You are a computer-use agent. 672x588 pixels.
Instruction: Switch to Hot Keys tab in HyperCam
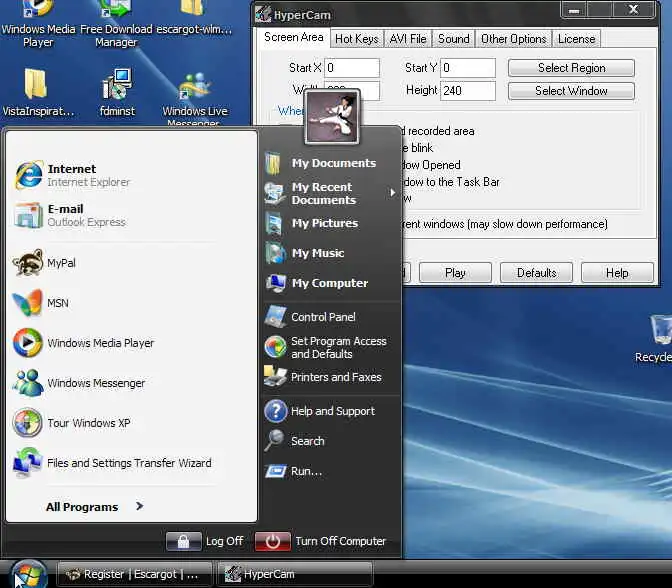coord(357,39)
